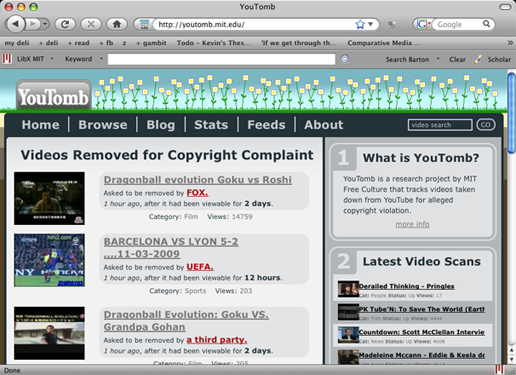Click the browser Forward arrow button
Screen dimensions: 516x375
[33, 24]
